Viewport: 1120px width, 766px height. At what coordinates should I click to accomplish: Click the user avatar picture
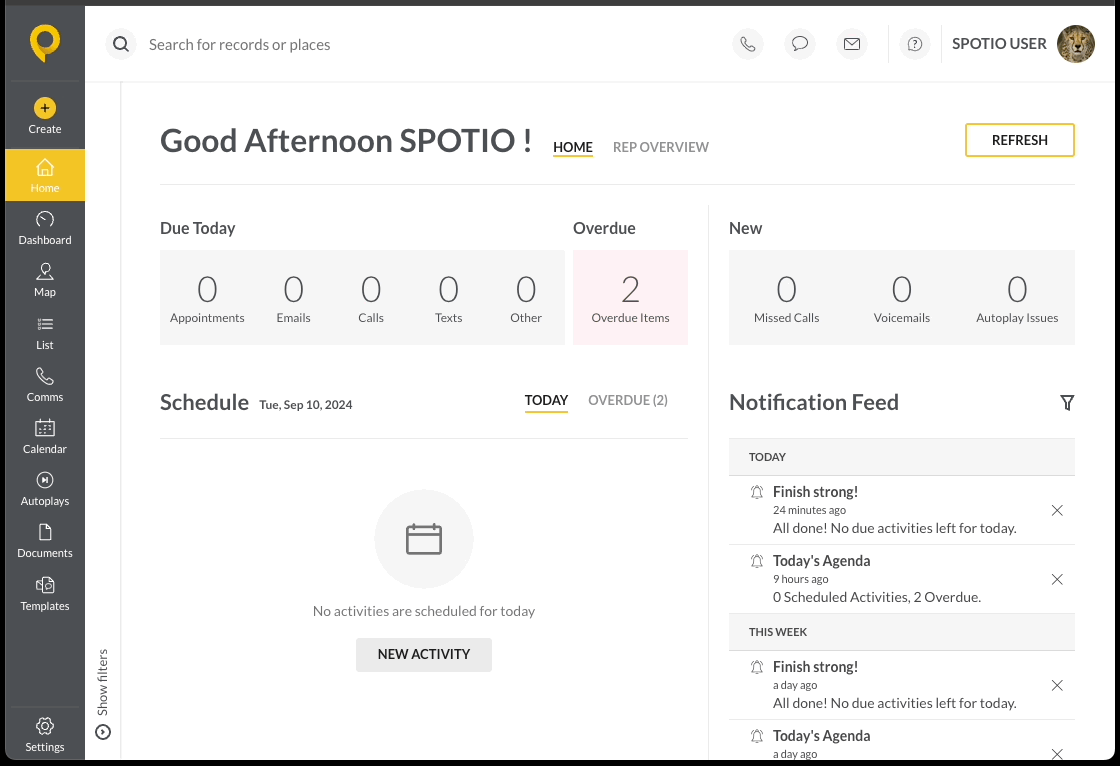[x=1076, y=44]
